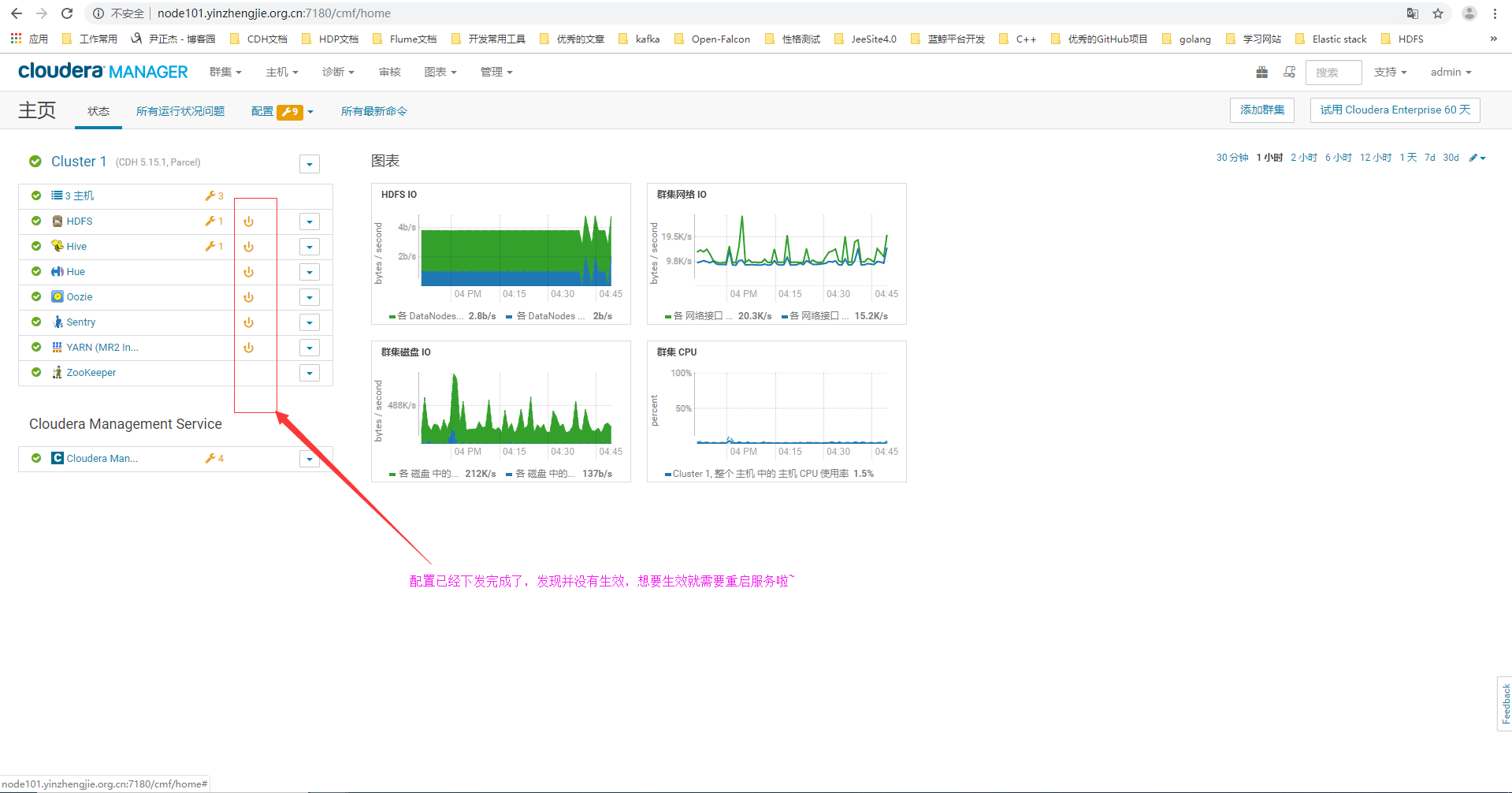Open the ZooKeeper service link

pyautogui.click(x=91, y=373)
